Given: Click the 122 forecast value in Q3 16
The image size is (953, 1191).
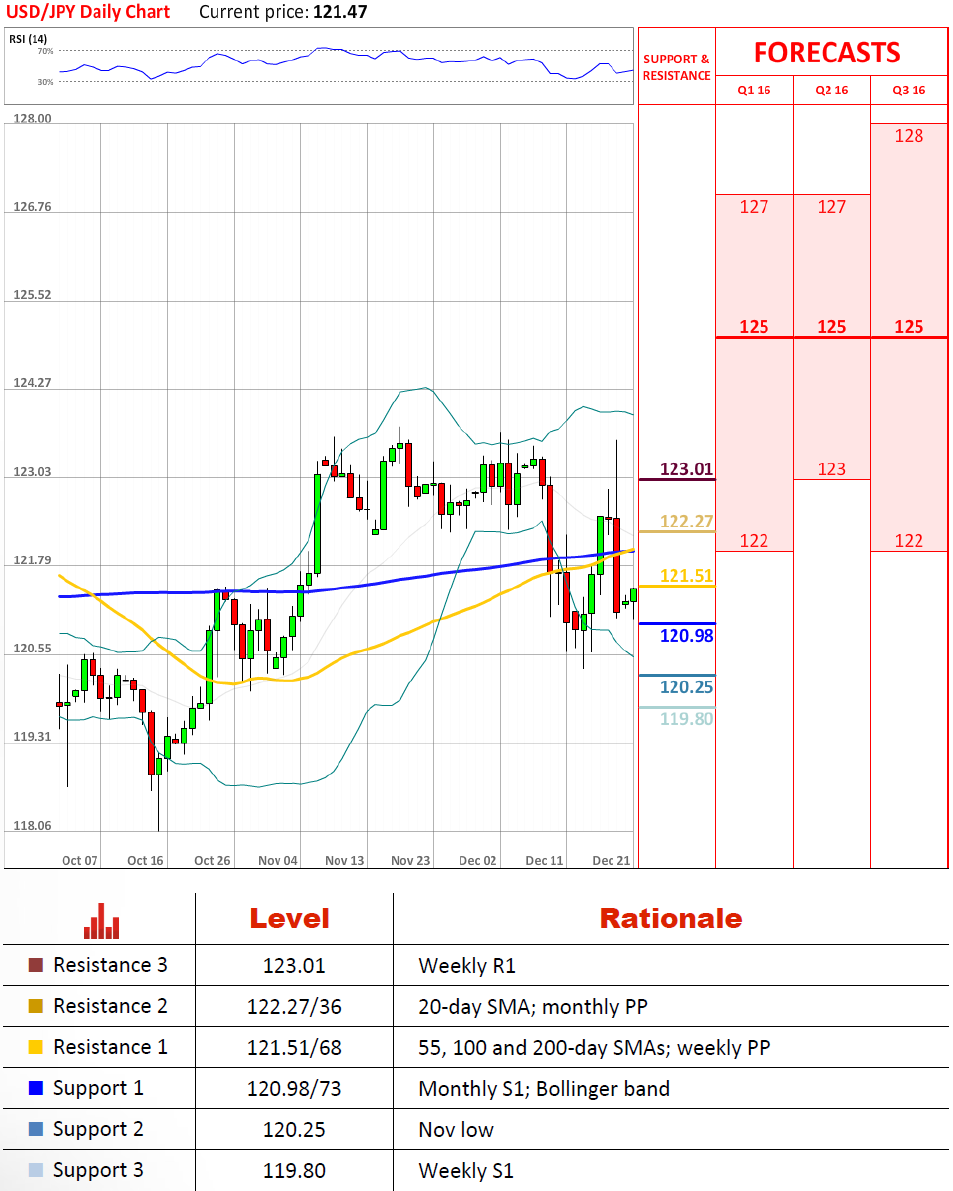Looking at the screenshot, I should click(909, 541).
